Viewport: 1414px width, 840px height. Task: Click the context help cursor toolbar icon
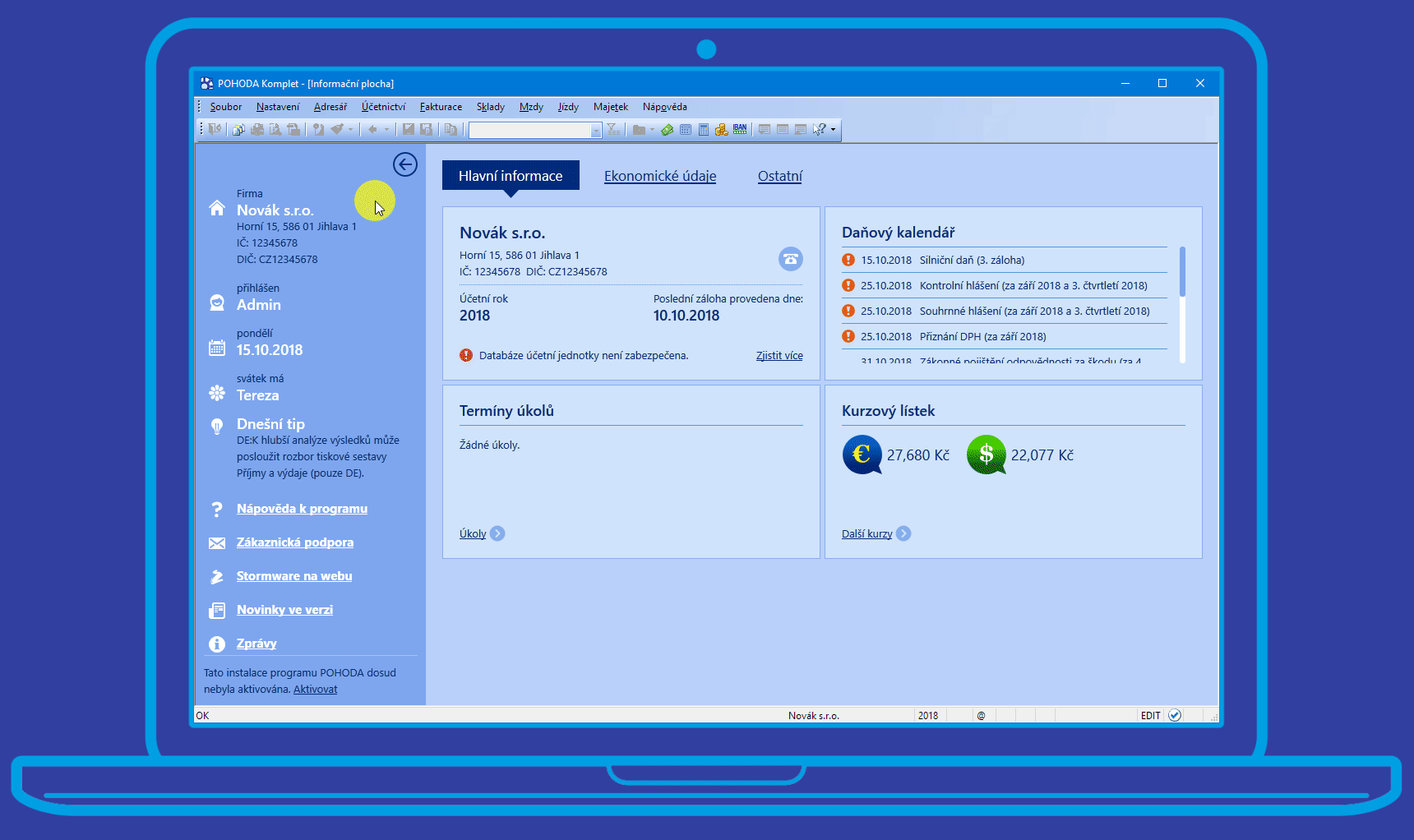819,129
